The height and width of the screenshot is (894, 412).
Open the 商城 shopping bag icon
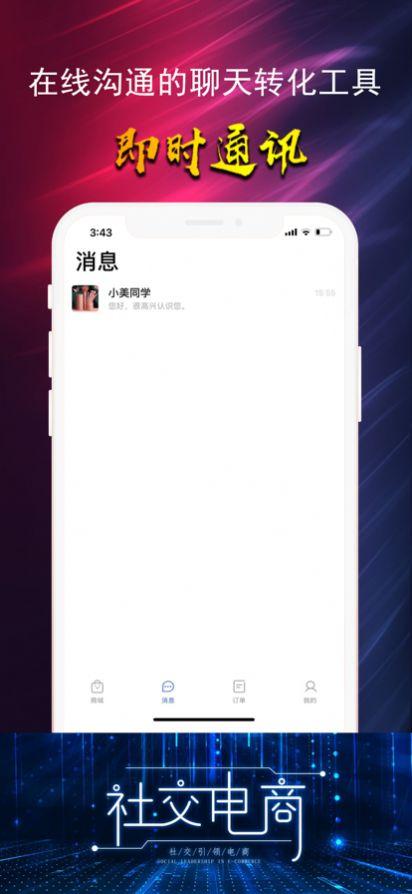(x=97, y=686)
